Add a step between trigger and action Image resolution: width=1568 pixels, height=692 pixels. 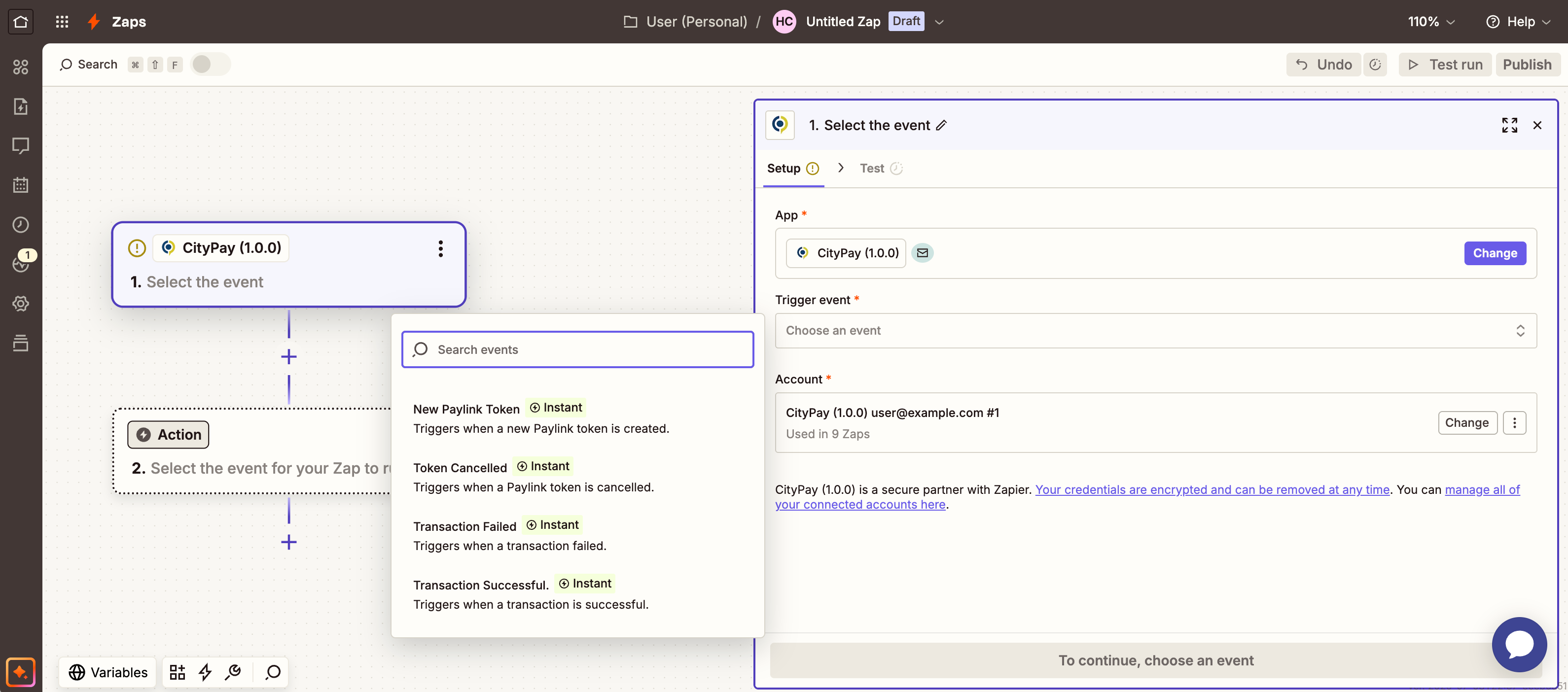[x=288, y=357]
